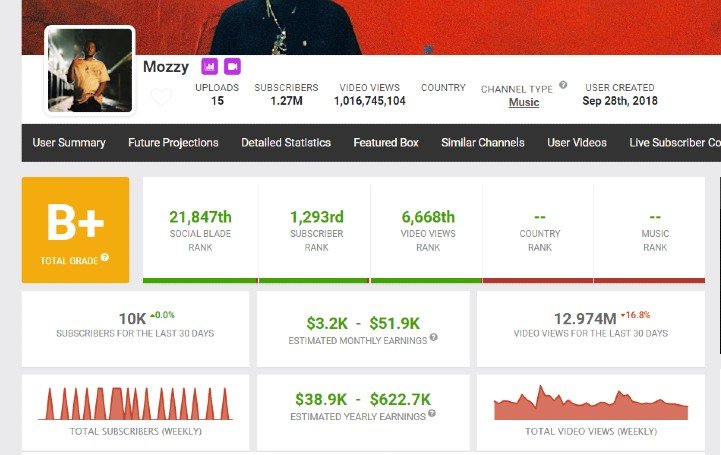
Task: Click the User Created date Sep 28th, 2018
Action: 620,101
